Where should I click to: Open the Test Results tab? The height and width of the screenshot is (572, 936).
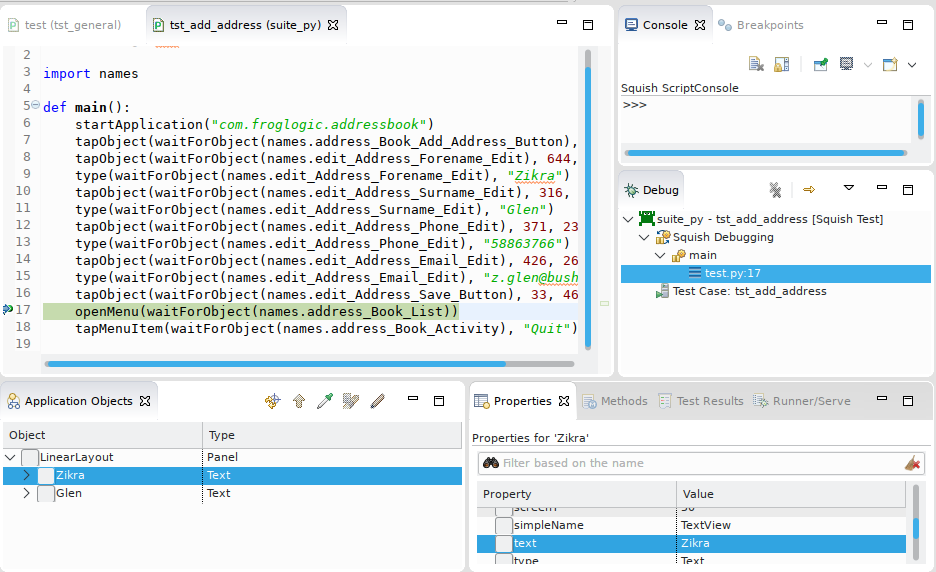[x=701, y=401]
